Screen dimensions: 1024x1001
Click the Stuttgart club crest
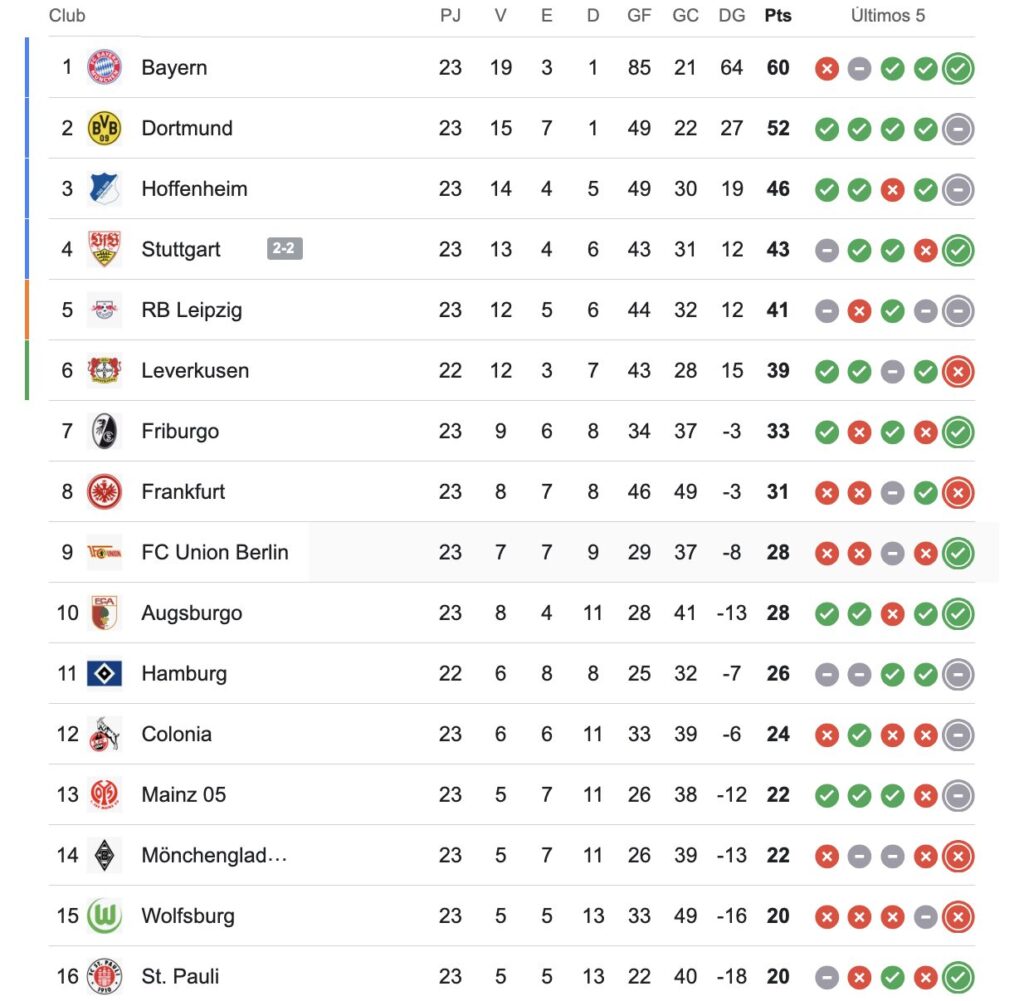pos(104,249)
